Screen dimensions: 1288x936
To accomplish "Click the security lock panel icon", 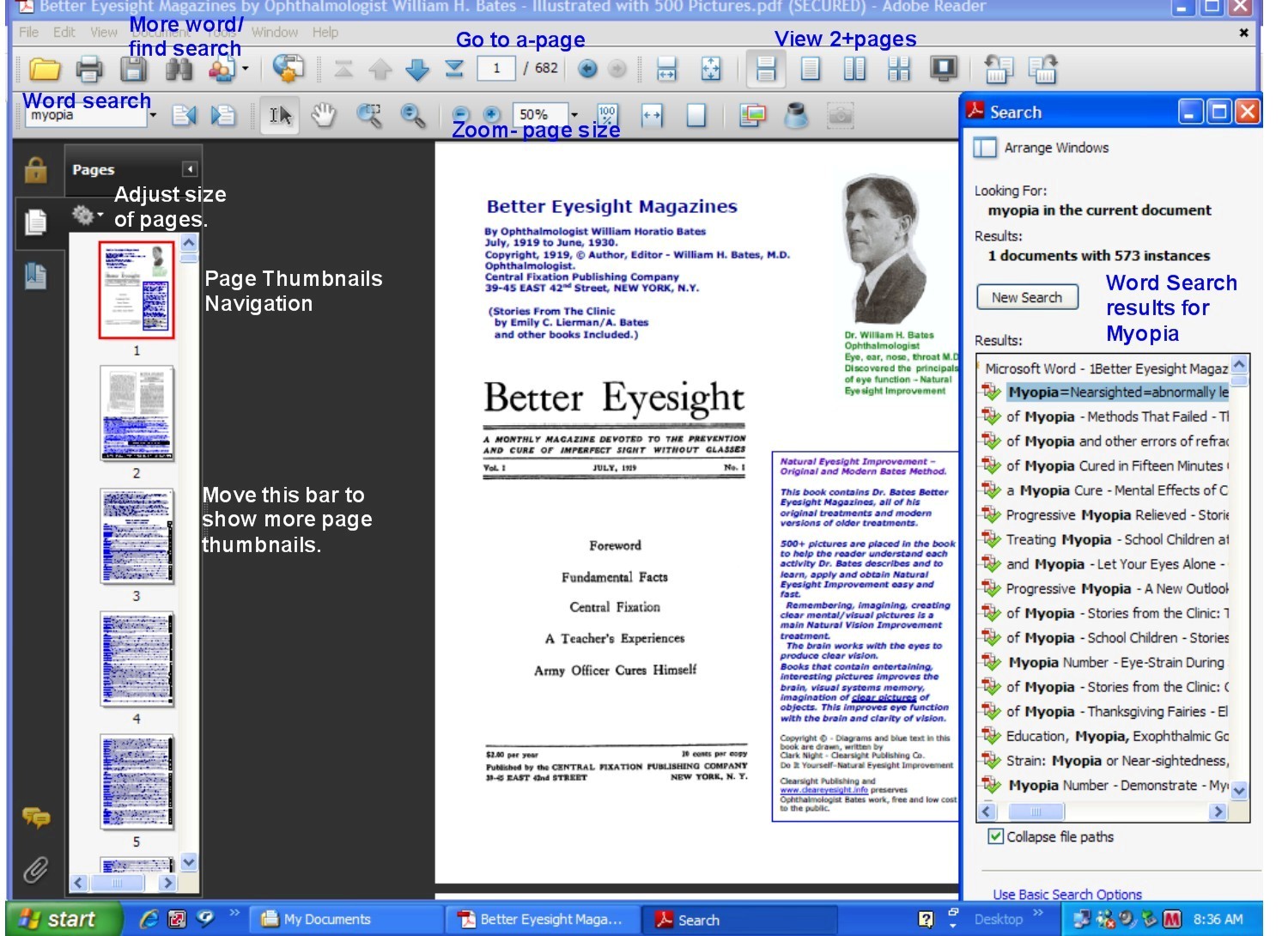I will (35, 170).
